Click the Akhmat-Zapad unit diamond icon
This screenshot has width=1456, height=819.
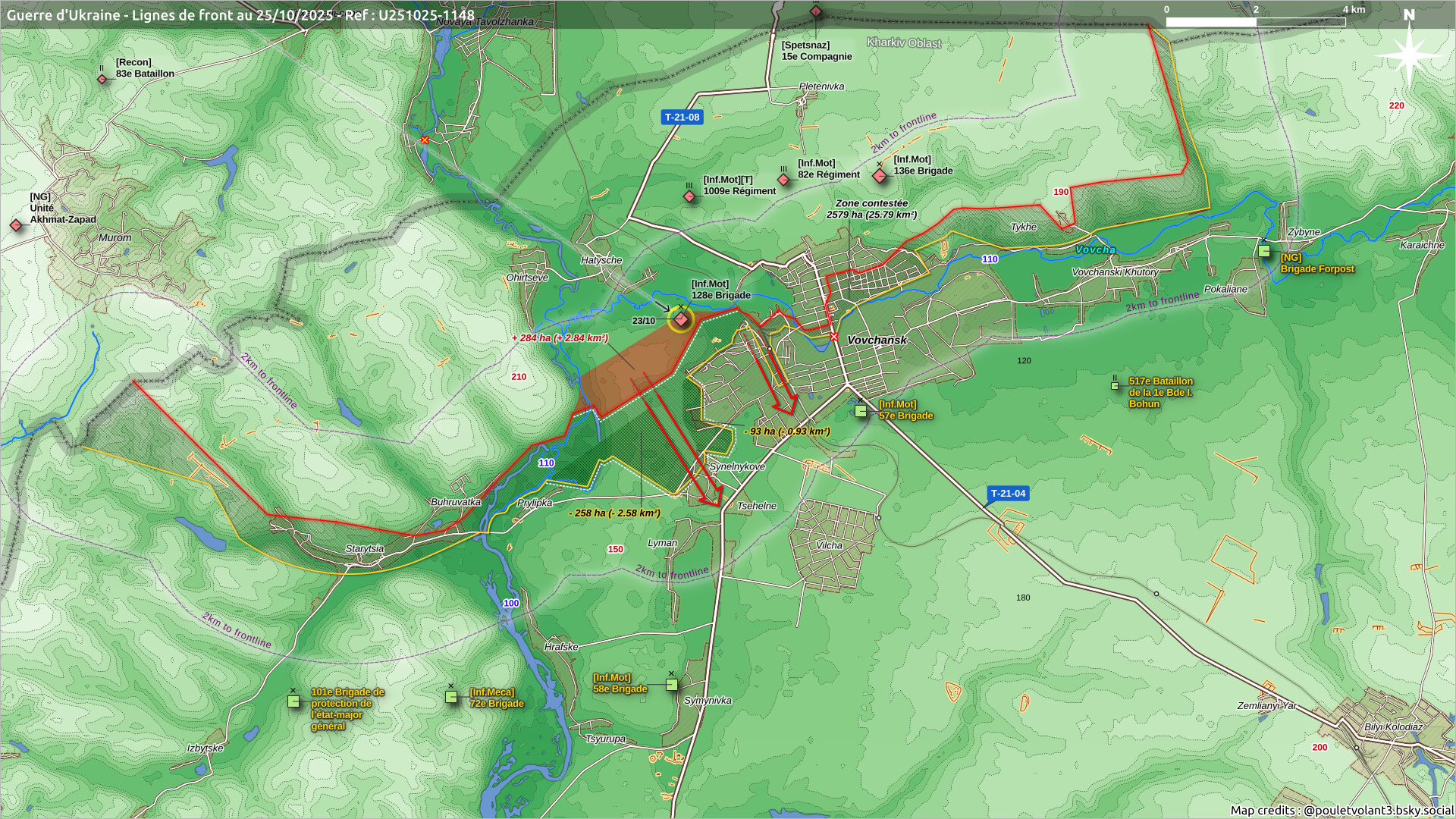point(16,225)
